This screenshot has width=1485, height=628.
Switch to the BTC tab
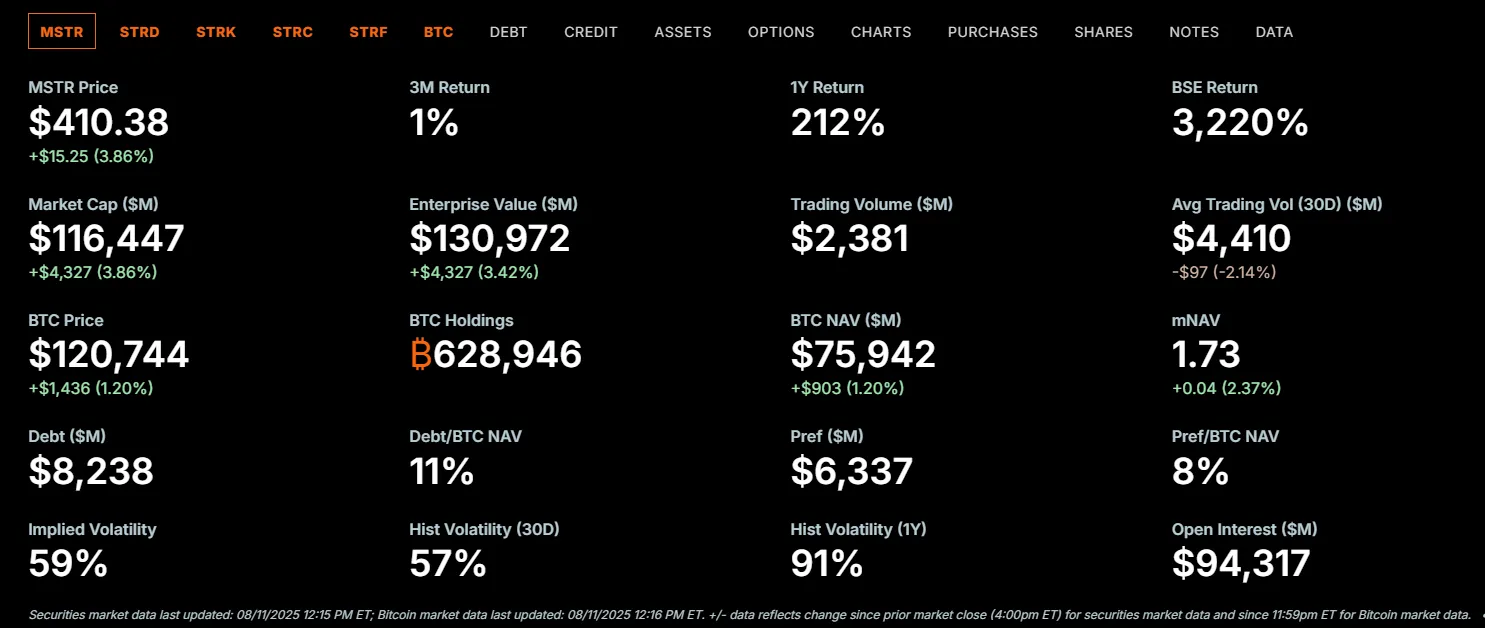tap(438, 32)
